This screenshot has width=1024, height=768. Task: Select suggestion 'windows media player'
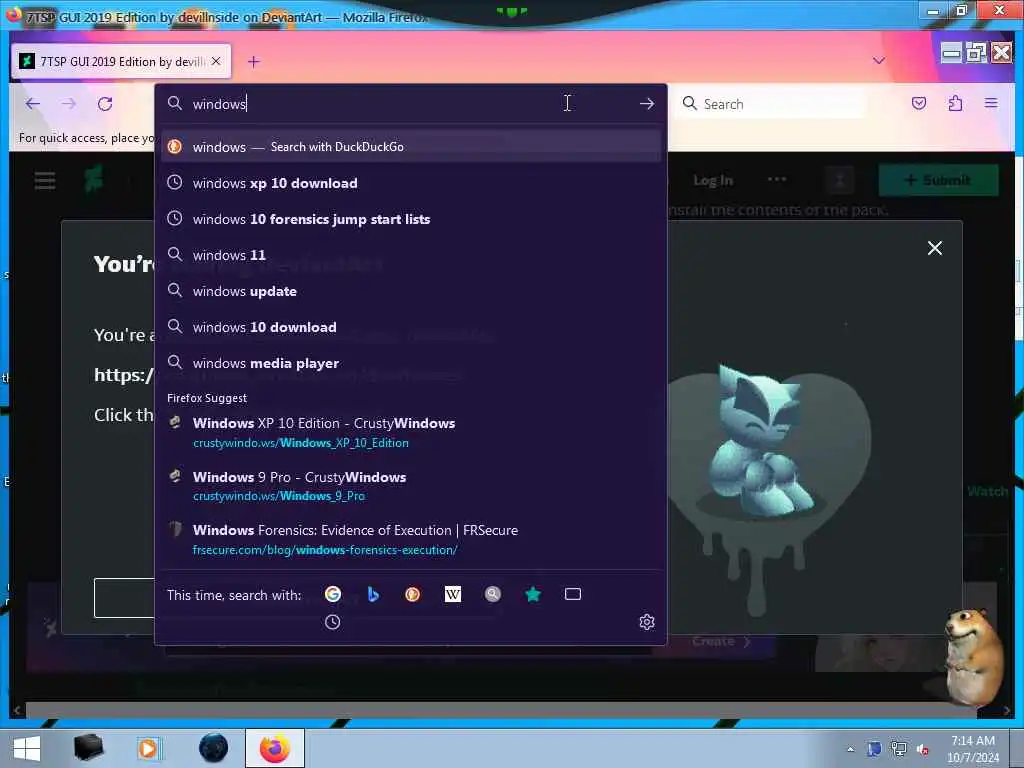click(411, 362)
